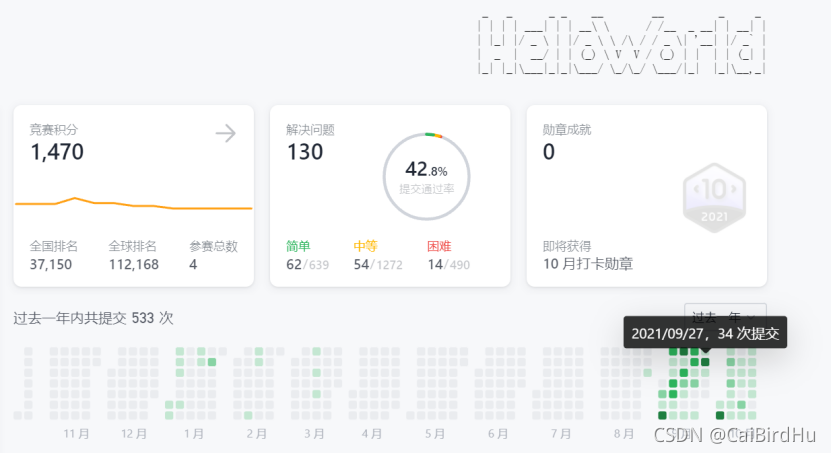831x453 pixels.
Task: Click the 即将获得 label
Action: [x=567, y=246]
